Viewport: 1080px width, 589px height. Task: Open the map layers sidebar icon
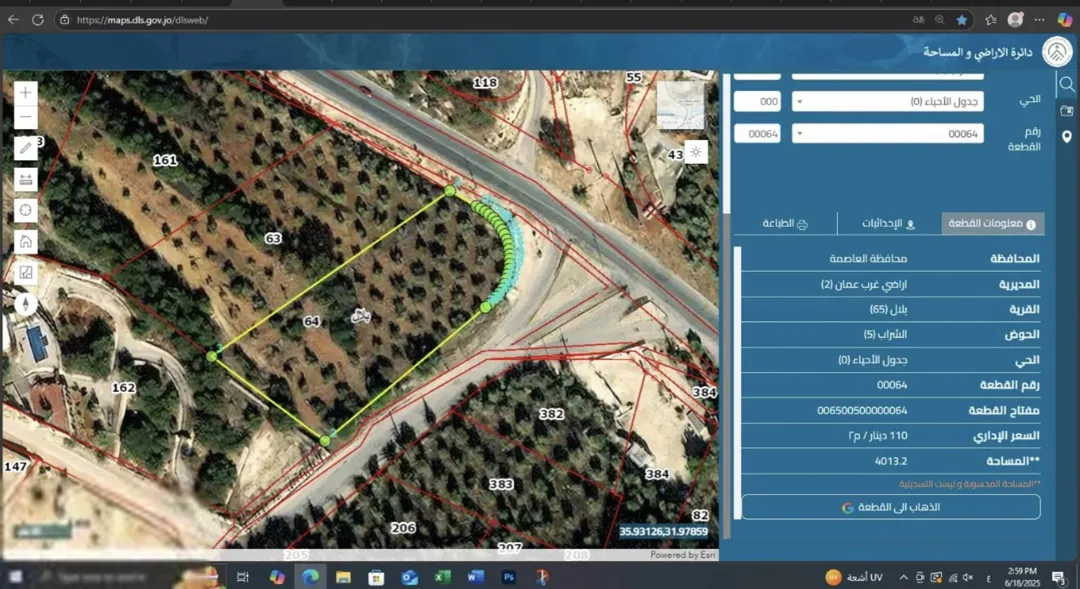click(x=1067, y=110)
